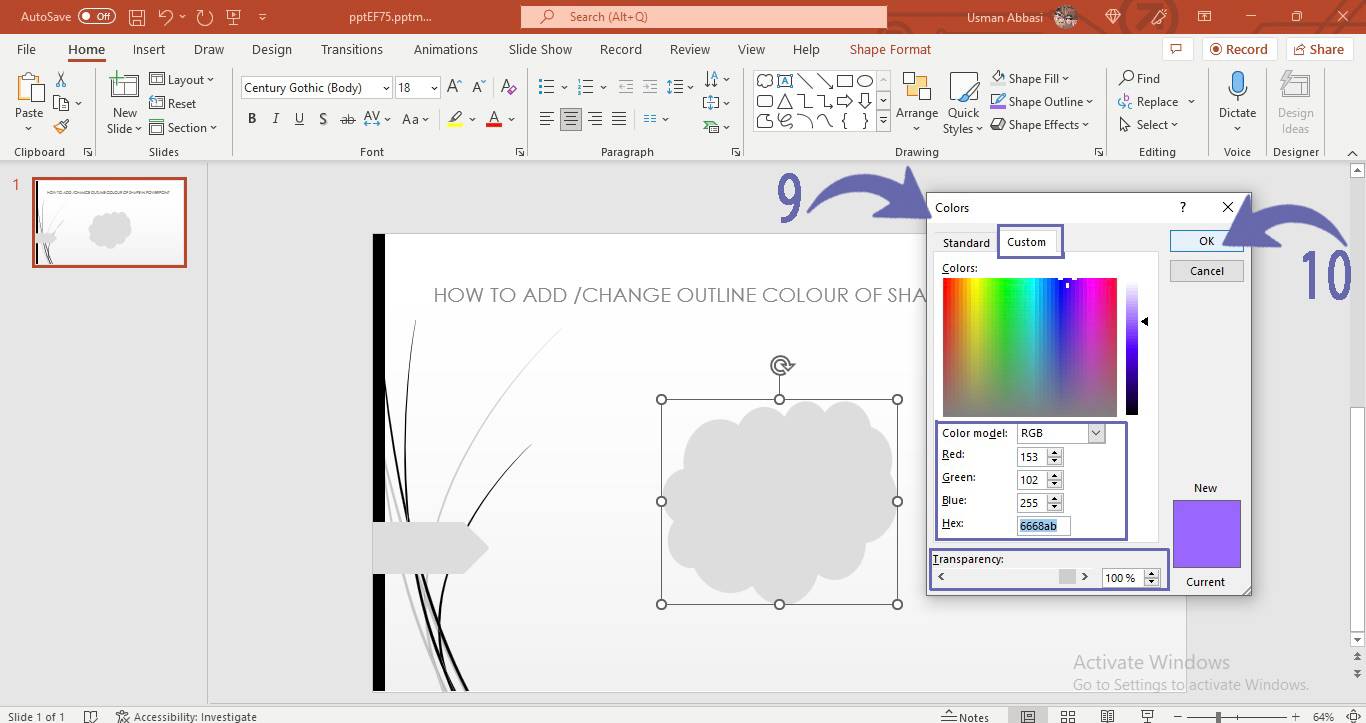Click Clear All Formatting icon

pos(508,88)
